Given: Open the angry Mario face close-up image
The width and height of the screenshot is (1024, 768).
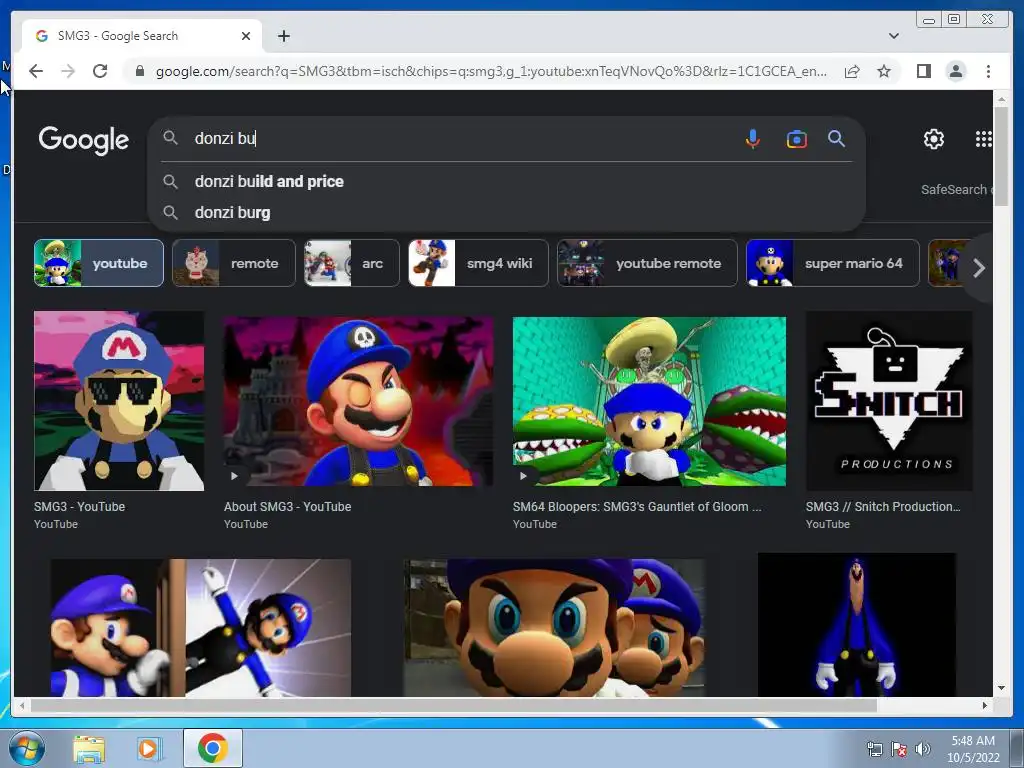Looking at the screenshot, I should point(554,627).
